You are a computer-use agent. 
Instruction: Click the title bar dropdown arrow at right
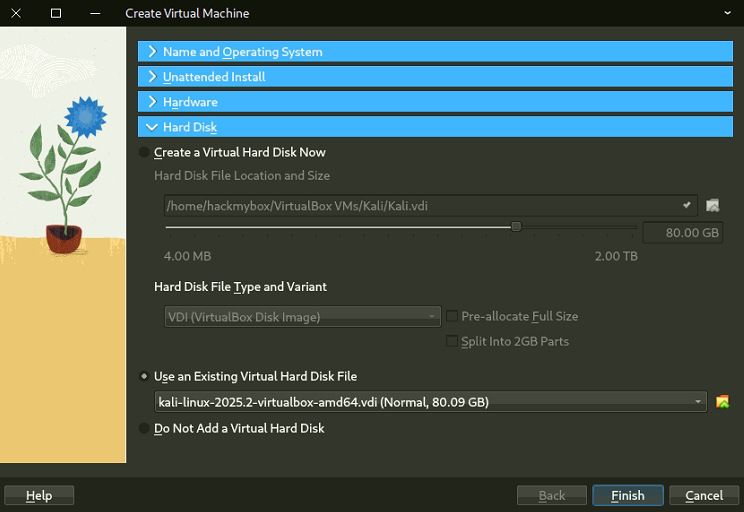tap(728, 14)
